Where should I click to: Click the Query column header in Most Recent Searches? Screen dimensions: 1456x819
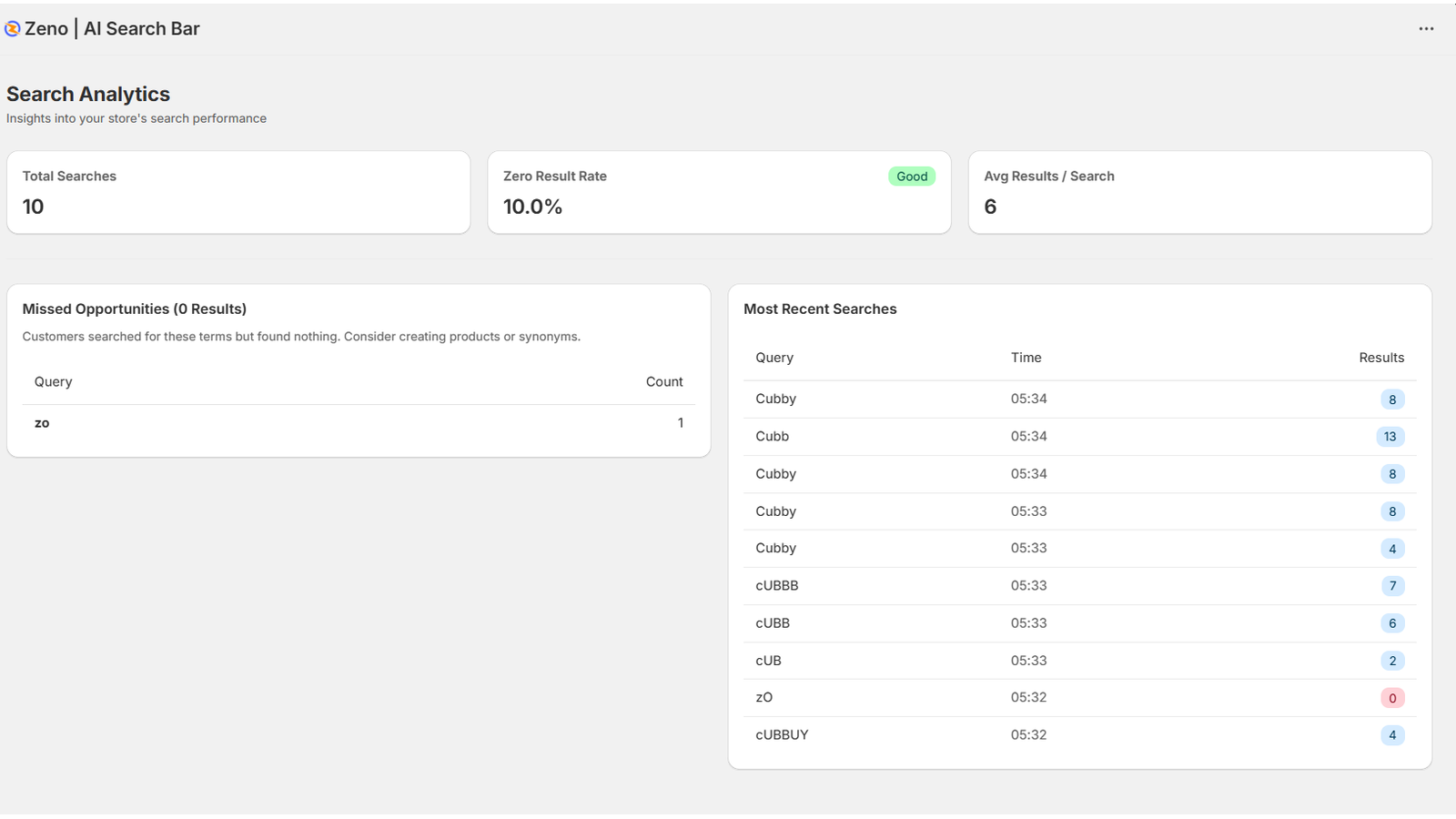click(774, 357)
